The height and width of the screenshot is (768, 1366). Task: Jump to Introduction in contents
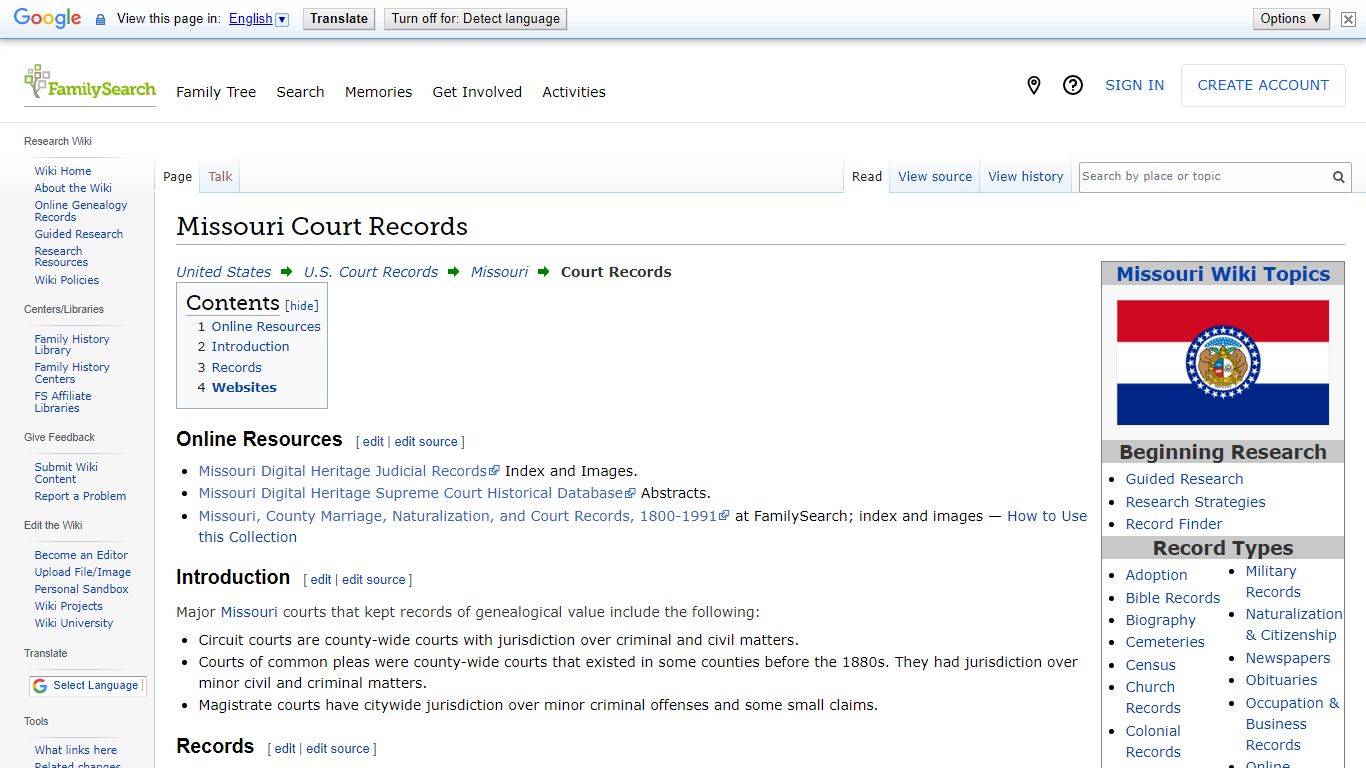click(250, 347)
